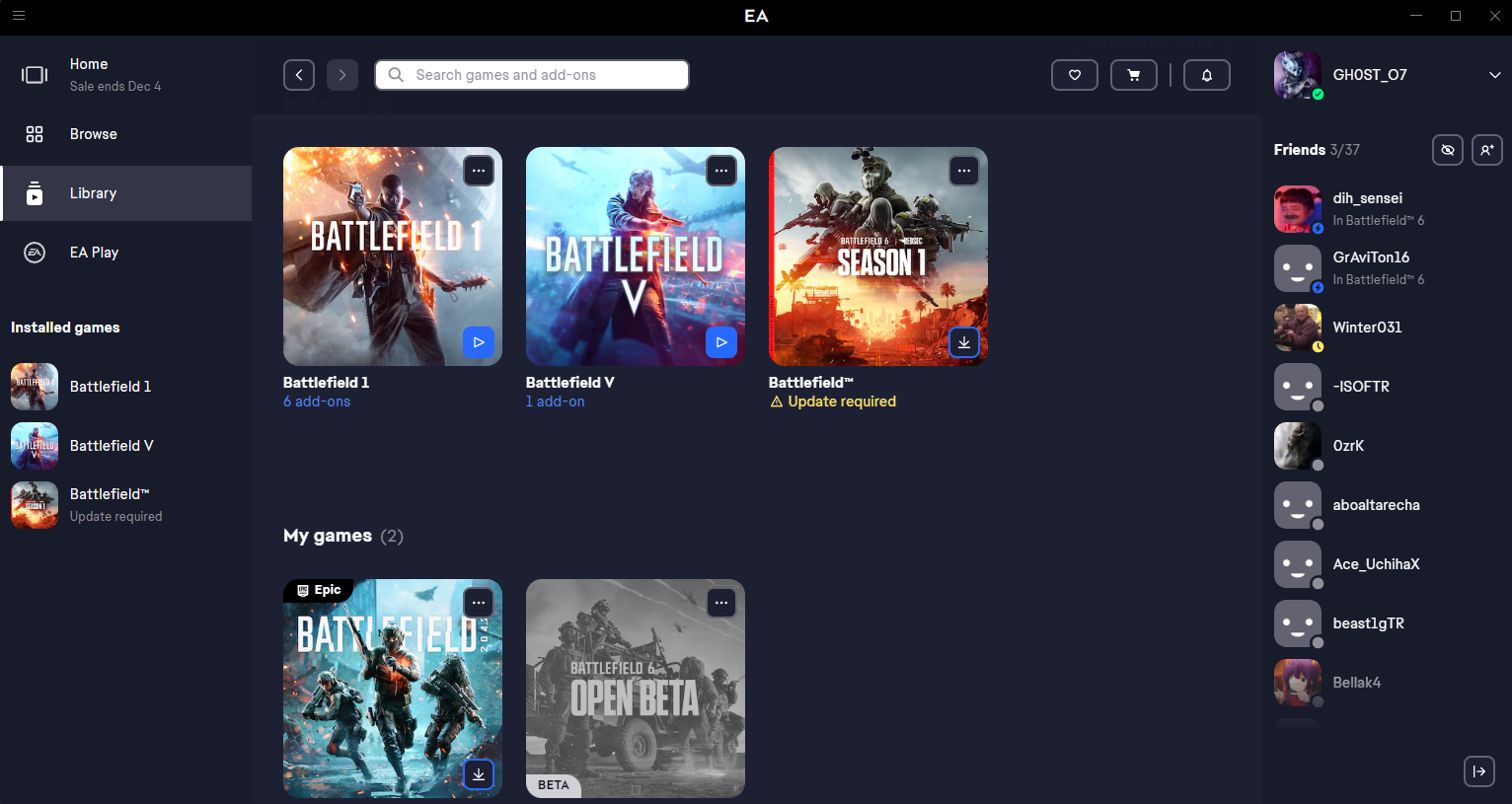Open GHOST_07 profile avatar

[1298, 75]
